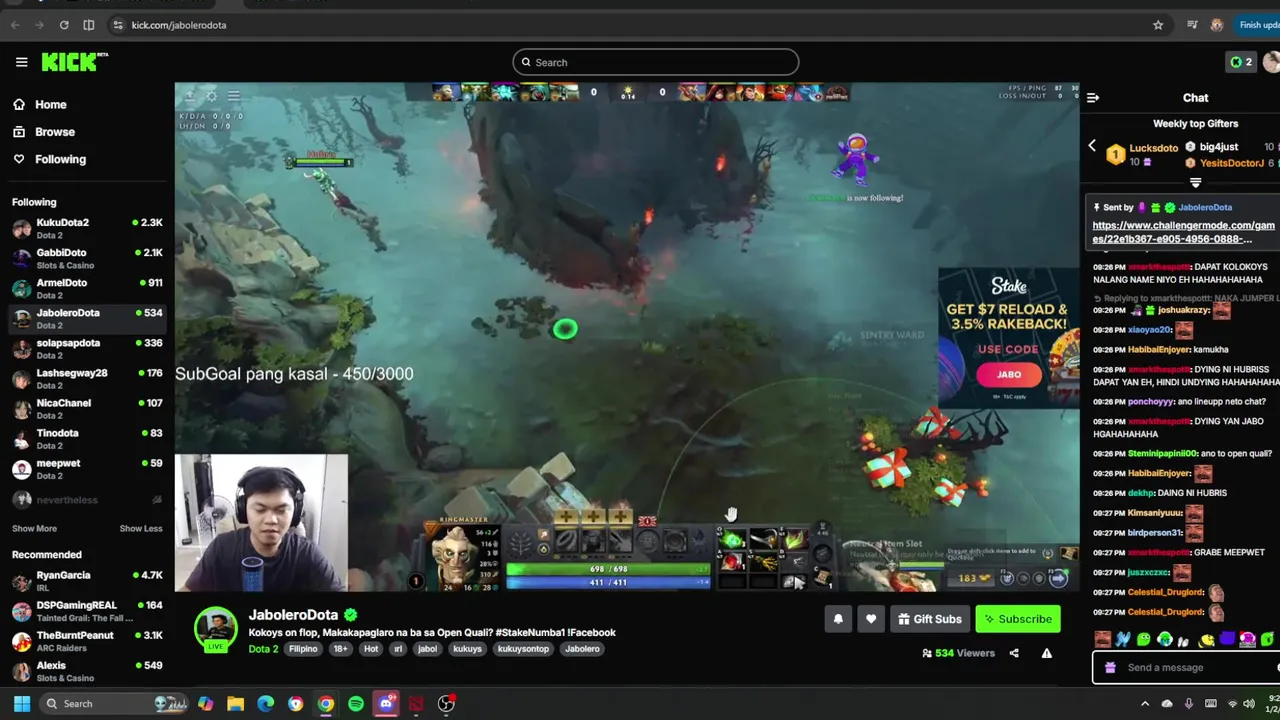Image resolution: width=1280 pixels, height=720 pixels.
Task: Switch to Google Chrome in the taskbar
Action: pyautogui.click(x=326, y=704)
